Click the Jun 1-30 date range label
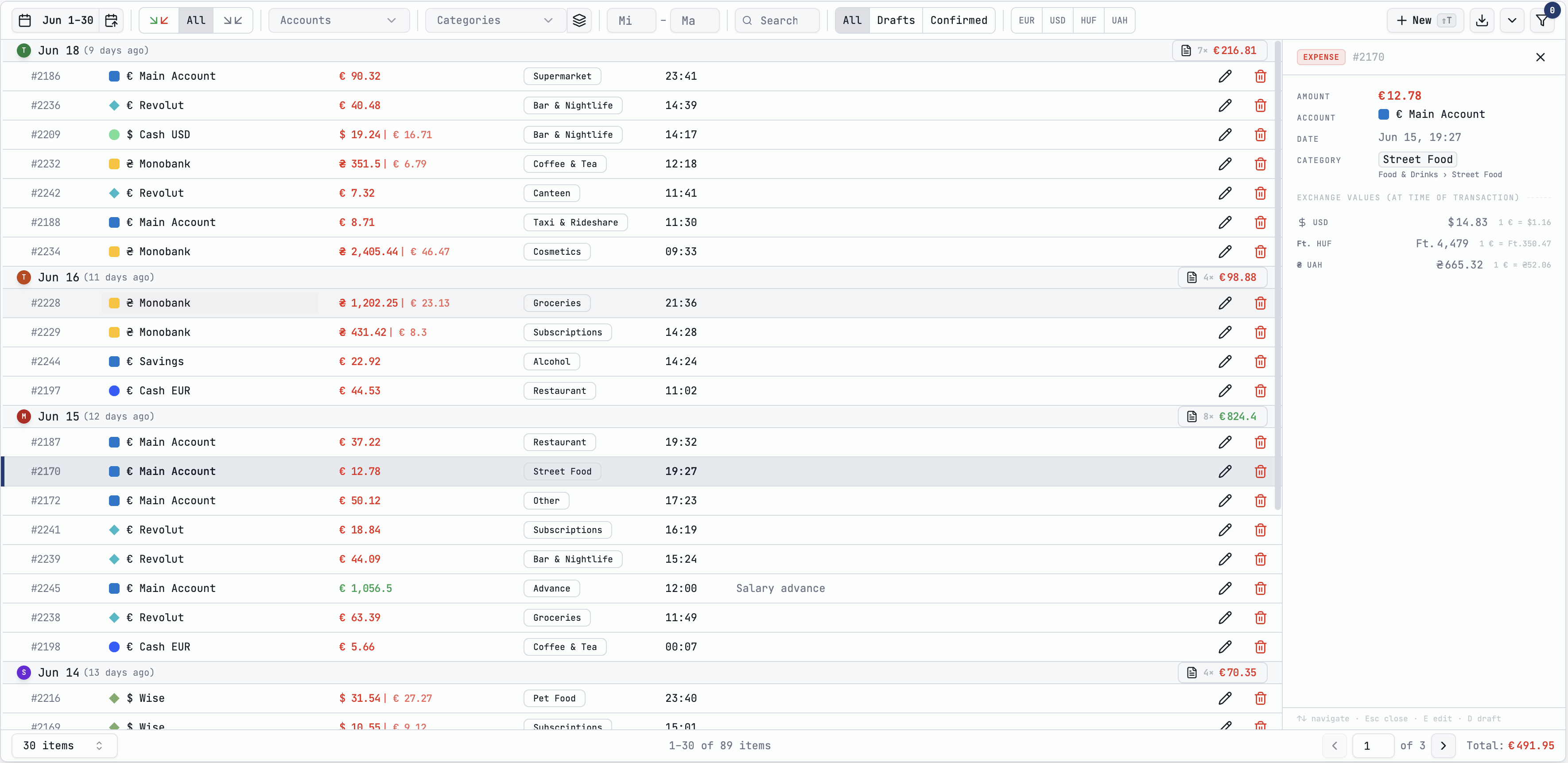The height and width of the screenshot is (763, 1568). click(68, 21)
